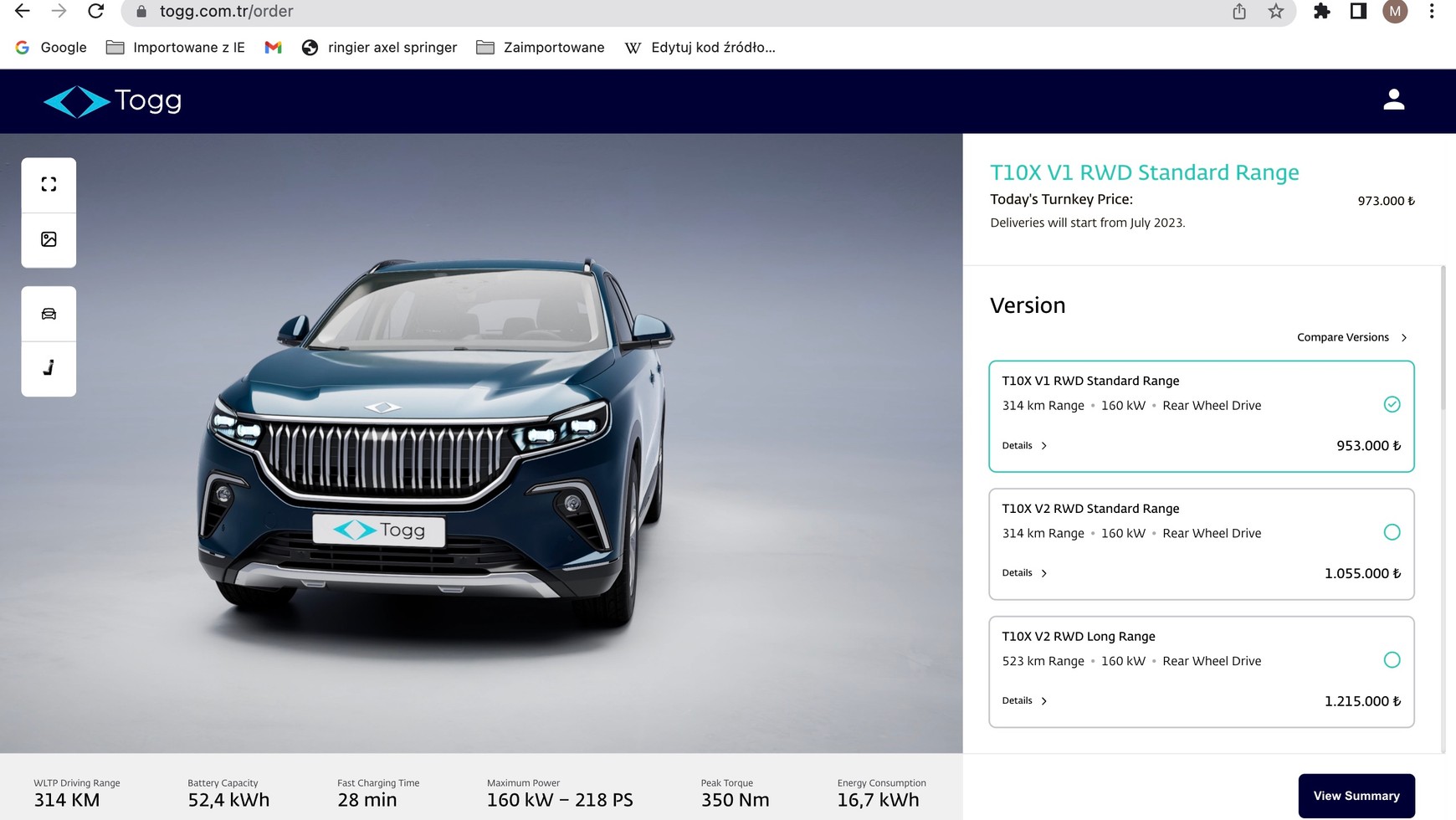
Task: Choose T10X V2 RWD Long Range radio
Action: [x=1391, y=660]
